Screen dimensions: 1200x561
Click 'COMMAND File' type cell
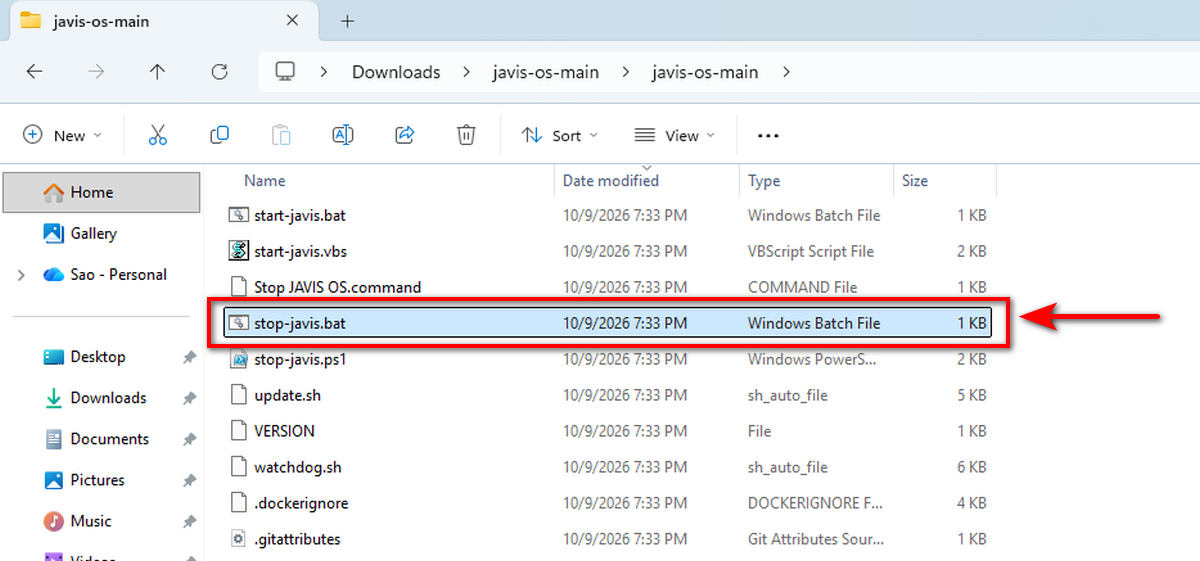point(803,287)
